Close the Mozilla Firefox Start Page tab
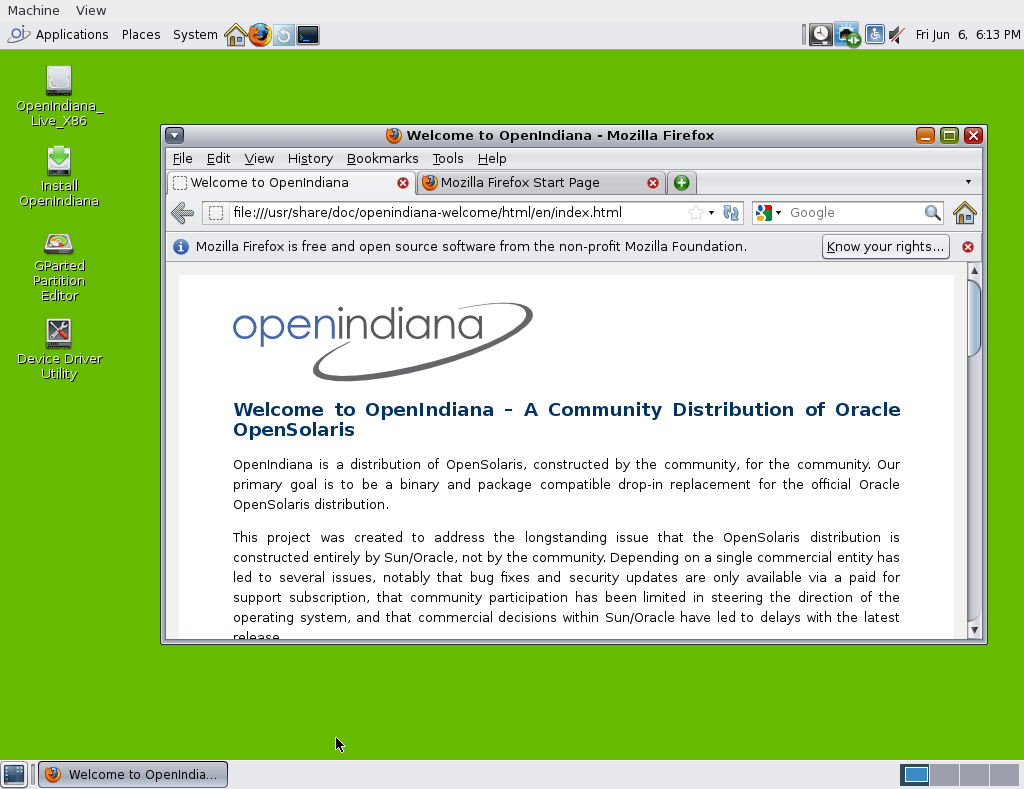This screenshot has width=1024, height=789. click(653, 183)
